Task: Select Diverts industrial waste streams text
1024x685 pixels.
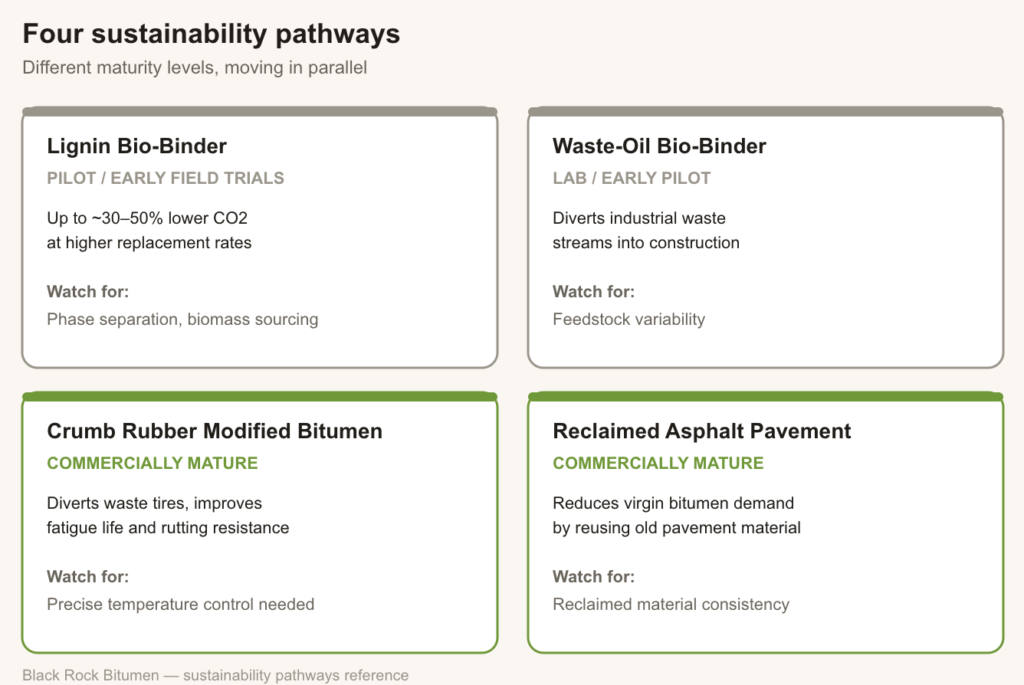Action: click(646, 230)
